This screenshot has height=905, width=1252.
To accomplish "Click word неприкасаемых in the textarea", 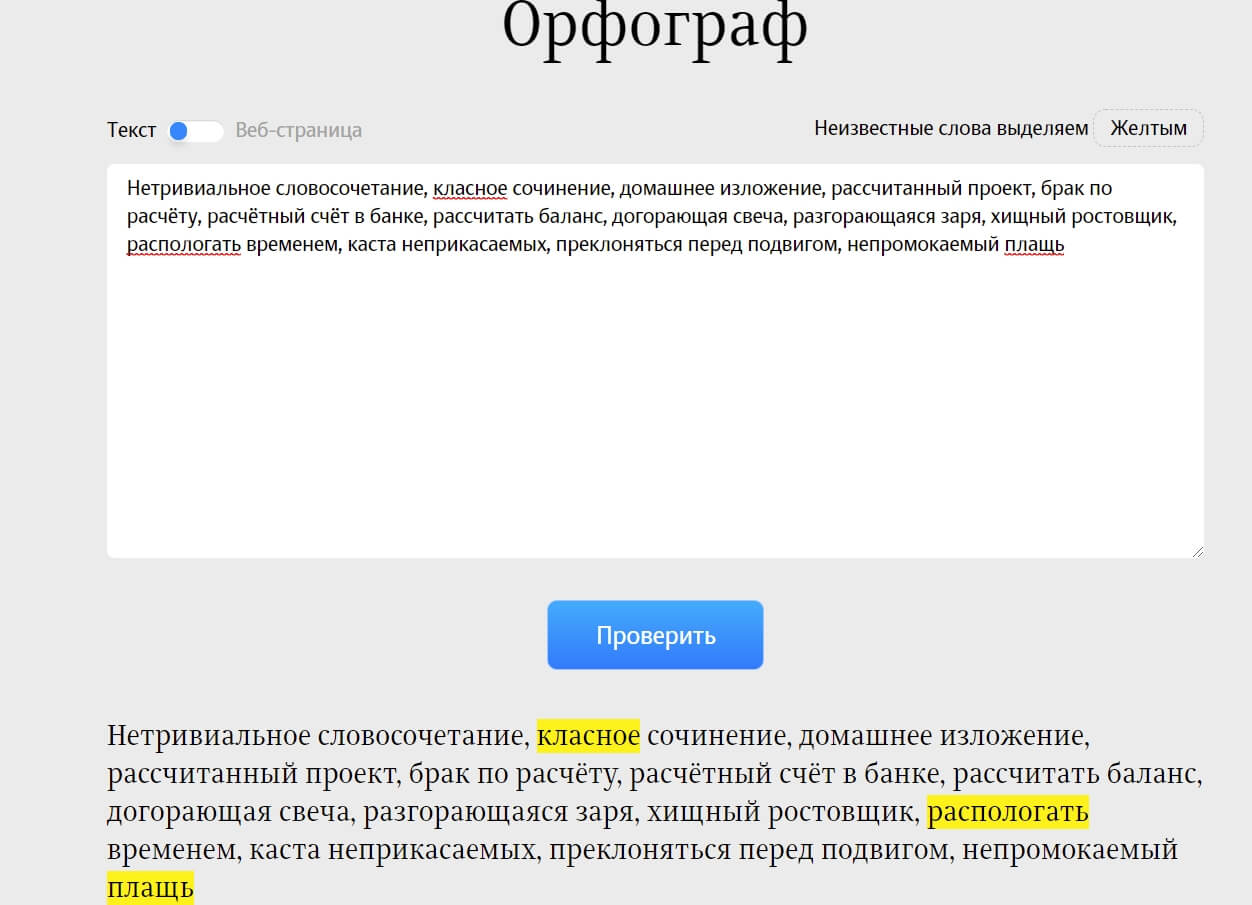I will click(475, 245).
